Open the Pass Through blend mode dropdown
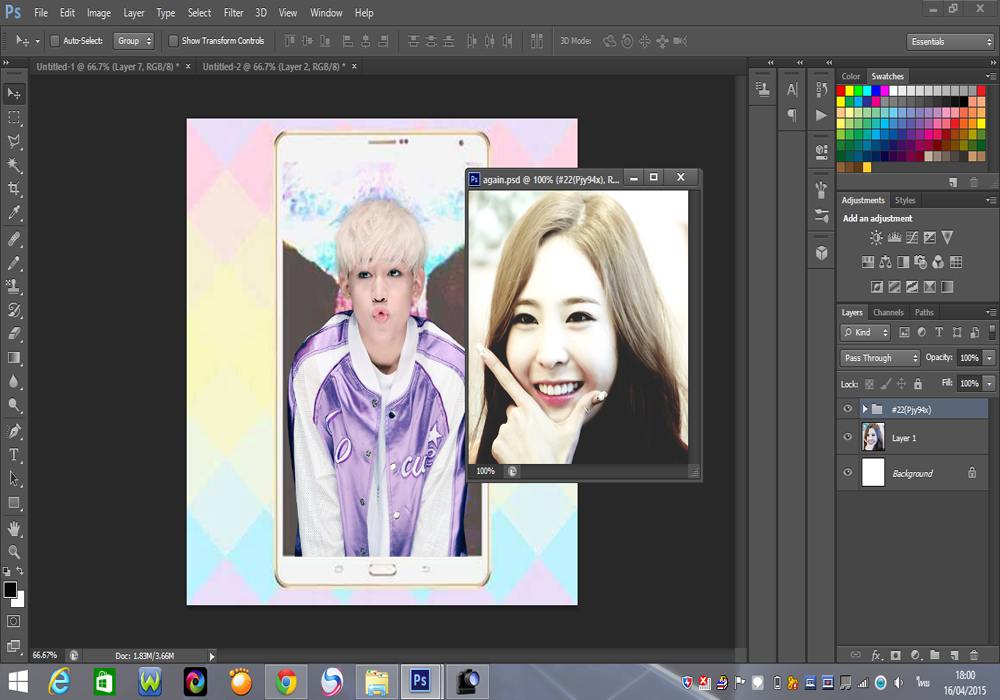1000x700 pixels. coord(880,358)
